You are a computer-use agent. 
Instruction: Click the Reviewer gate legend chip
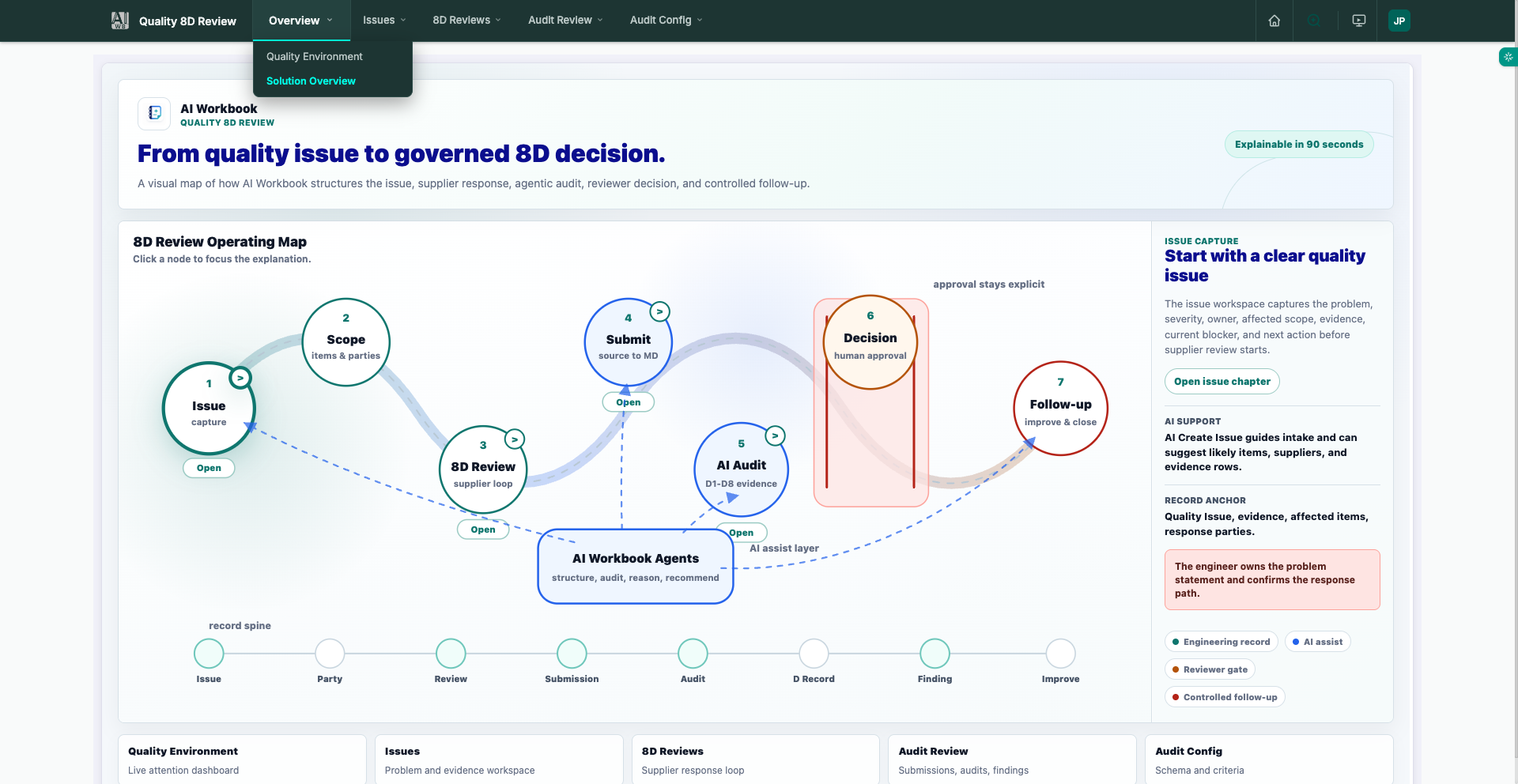(1210, 669)
